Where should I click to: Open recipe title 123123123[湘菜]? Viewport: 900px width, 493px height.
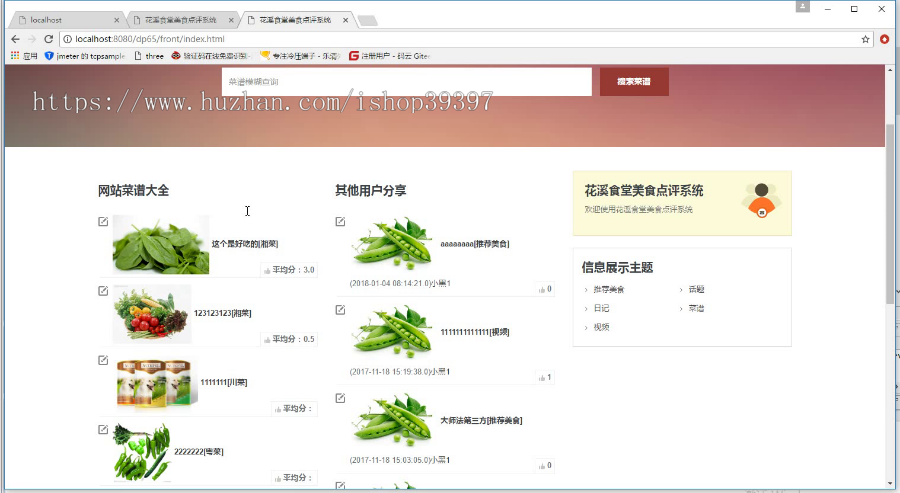click(223, 313)
